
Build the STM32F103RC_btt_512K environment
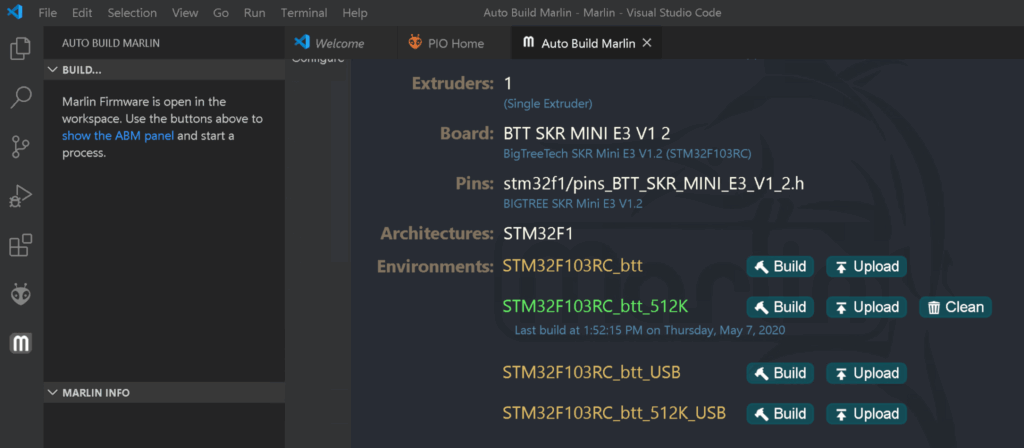[x=780, y=307]
